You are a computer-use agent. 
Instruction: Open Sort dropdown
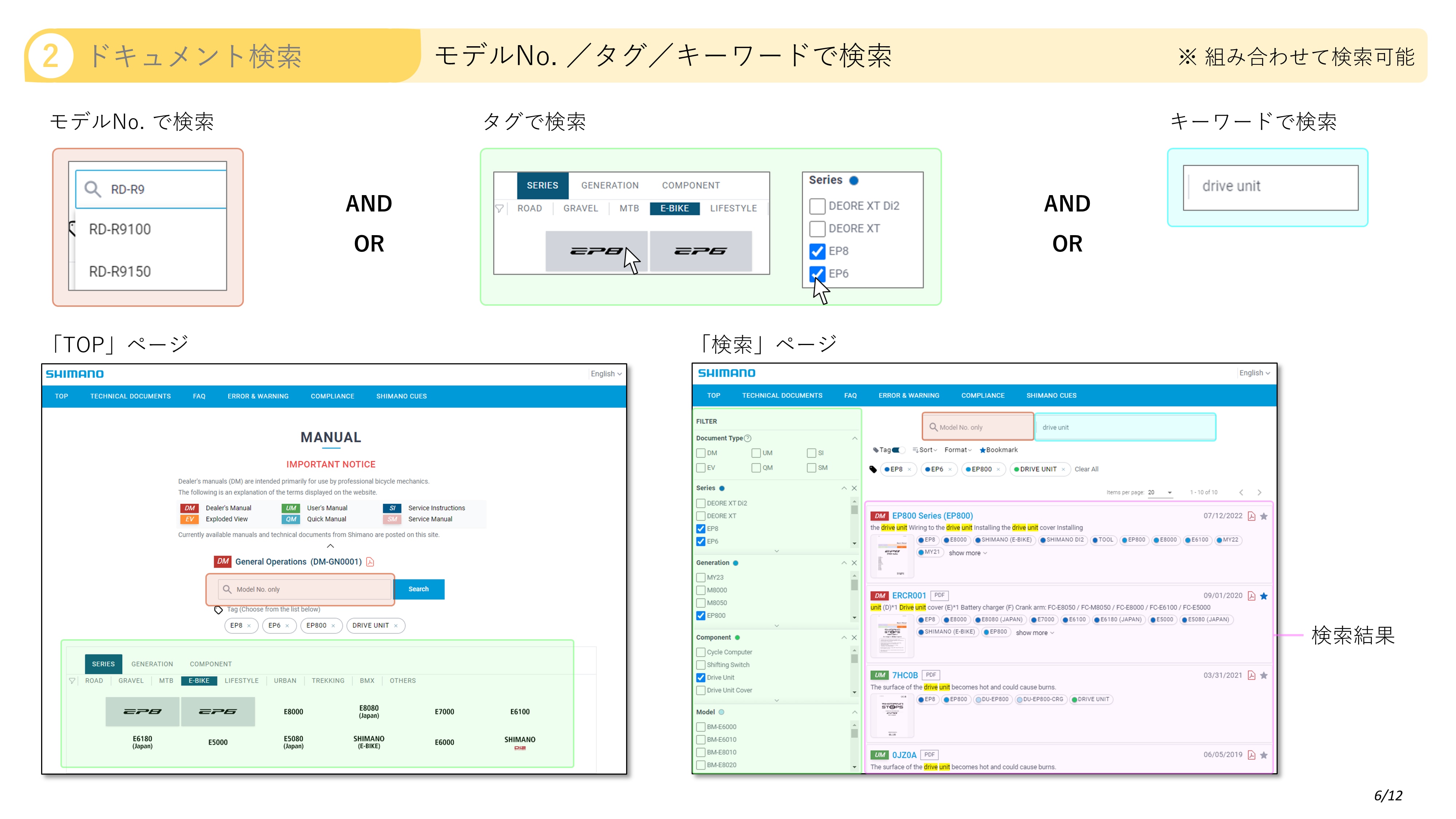click(x=925, y=450)
